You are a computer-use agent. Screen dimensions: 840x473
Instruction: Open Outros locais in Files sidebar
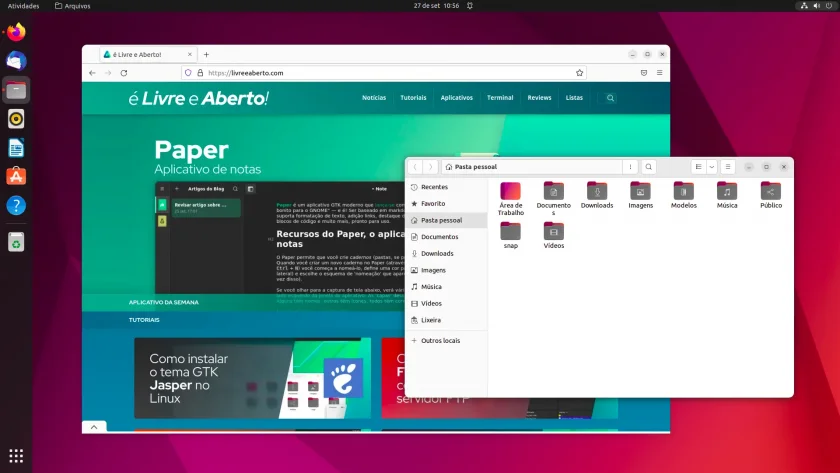tap(447, 340)
